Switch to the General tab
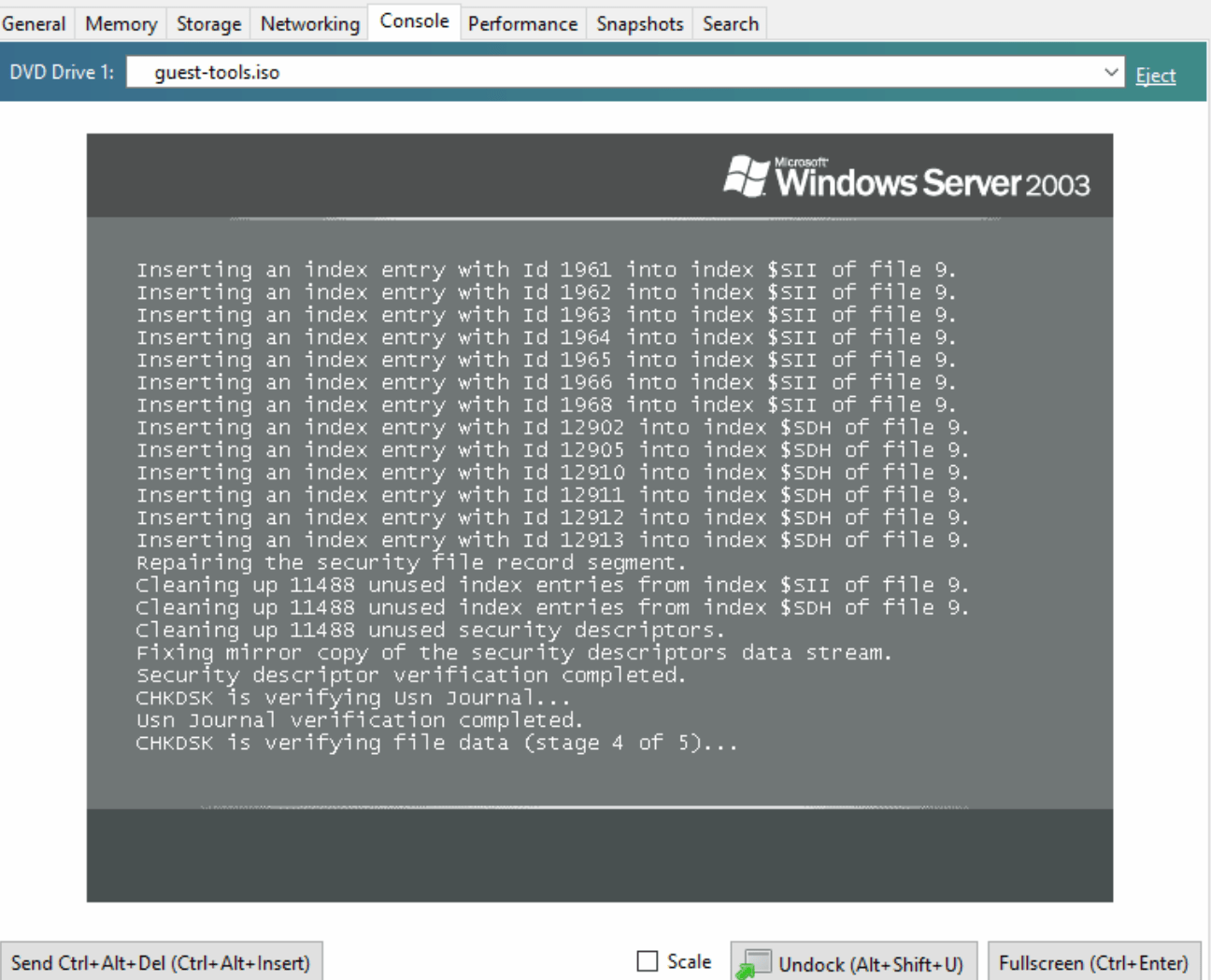Image resolution: width=1211 pixels, height=980 pixels. click(35, 22)
